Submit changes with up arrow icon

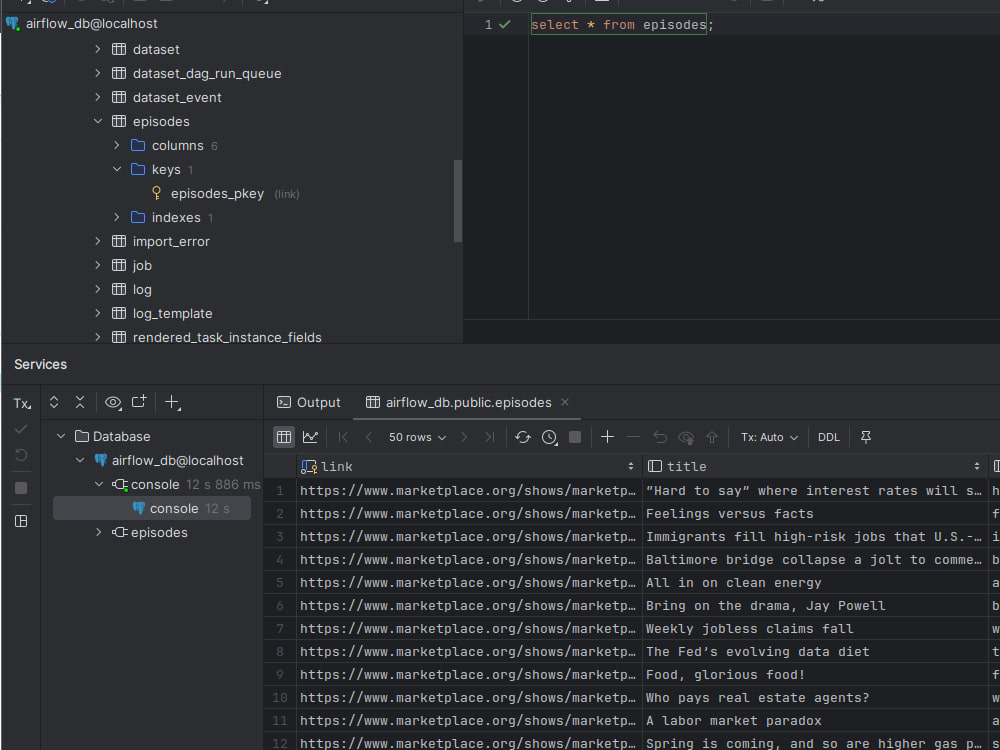pyautogui.click(x=712, y=437)
